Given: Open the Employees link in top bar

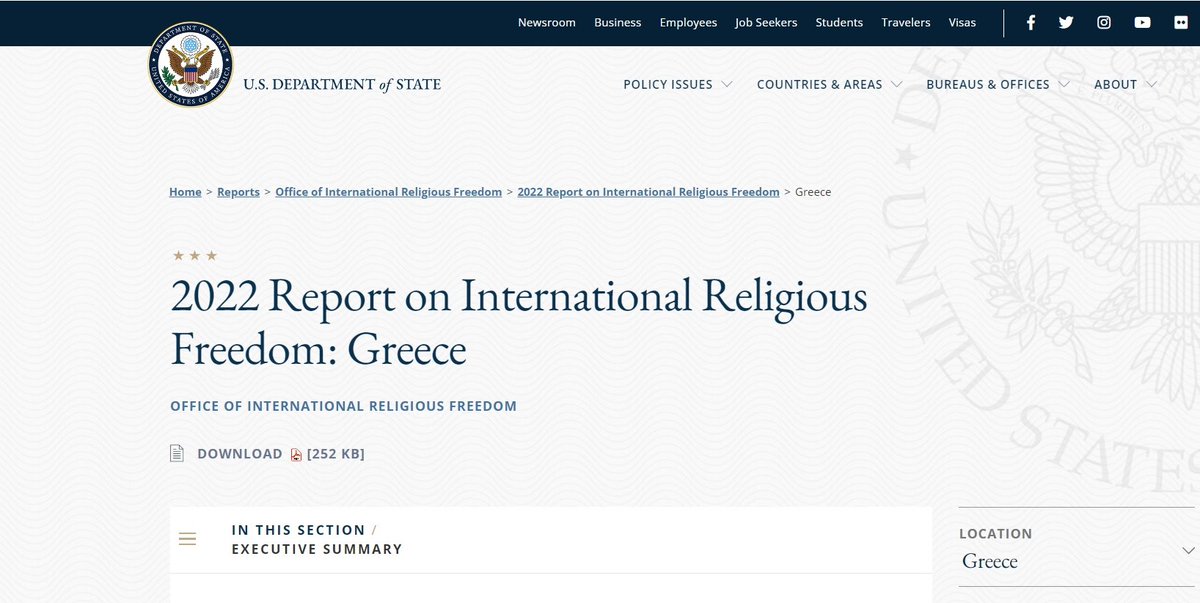Looking at the screenshot, I should click(x=688, y=22).
